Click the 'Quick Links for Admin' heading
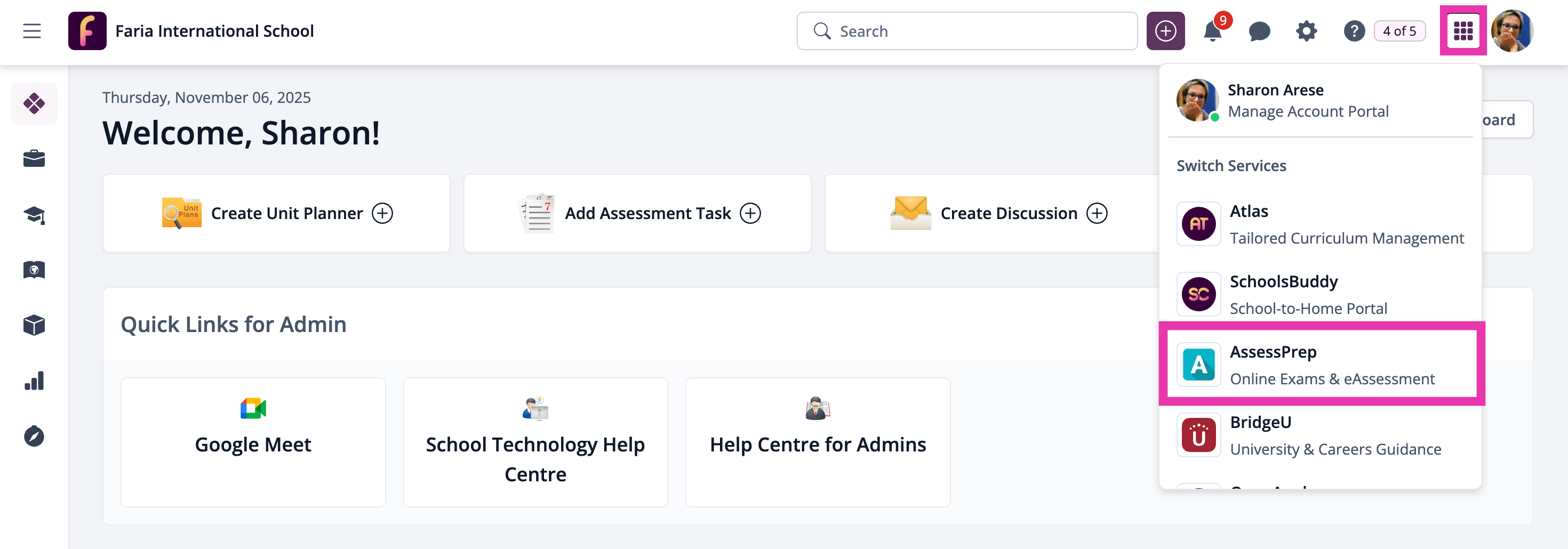Viewport: 1568px width, 549px height. [233, 325]
